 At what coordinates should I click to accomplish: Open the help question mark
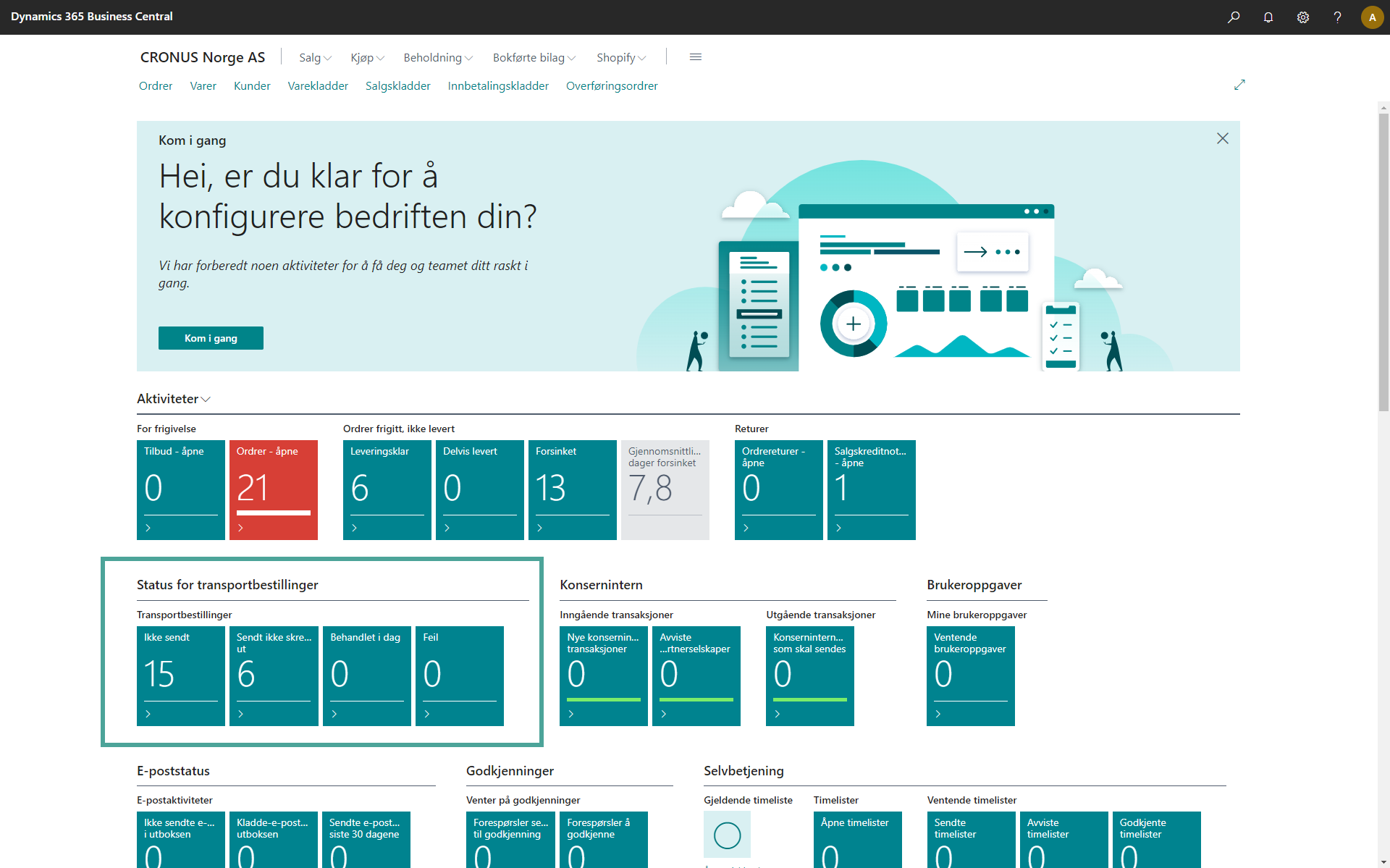(x=1337, y=17)
